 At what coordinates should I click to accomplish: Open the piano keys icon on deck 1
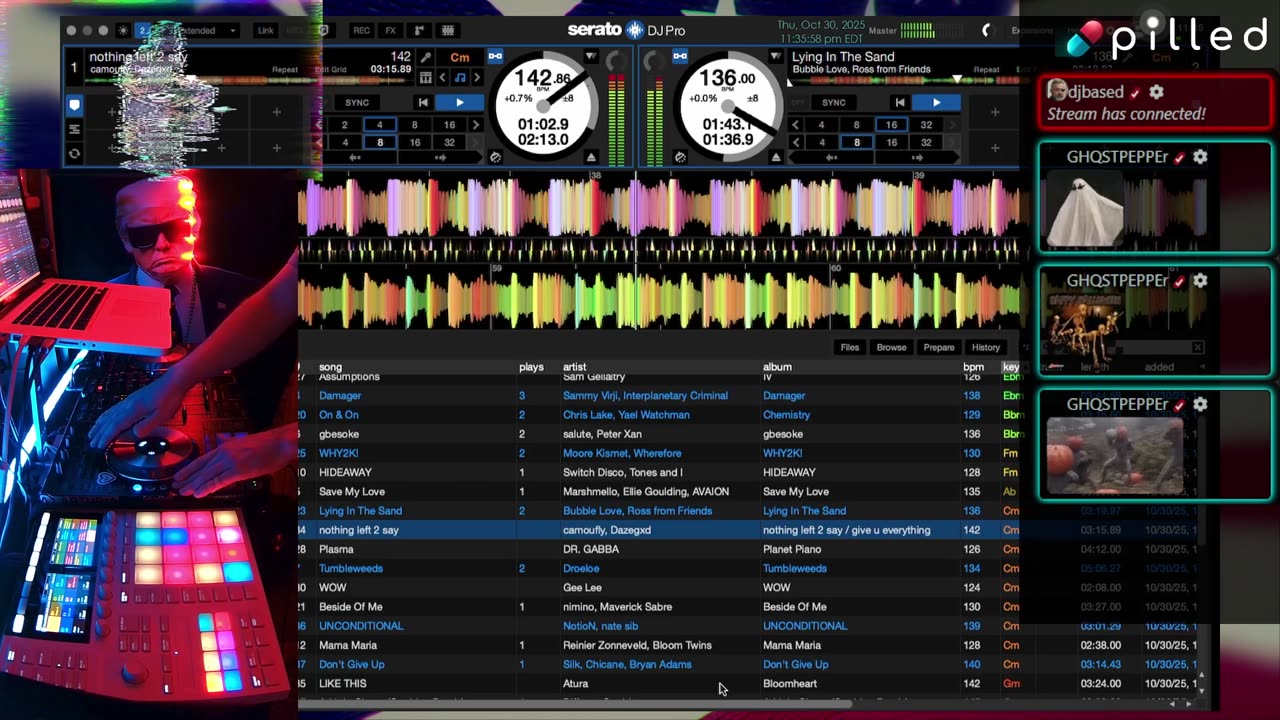pyautogui.click(x=426, y=78)
